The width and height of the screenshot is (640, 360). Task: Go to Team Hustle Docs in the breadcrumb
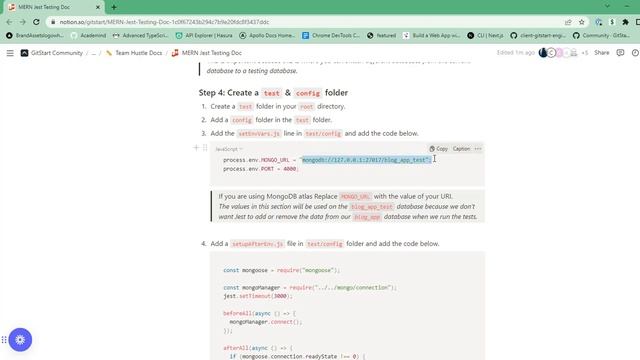click(139, 53)
